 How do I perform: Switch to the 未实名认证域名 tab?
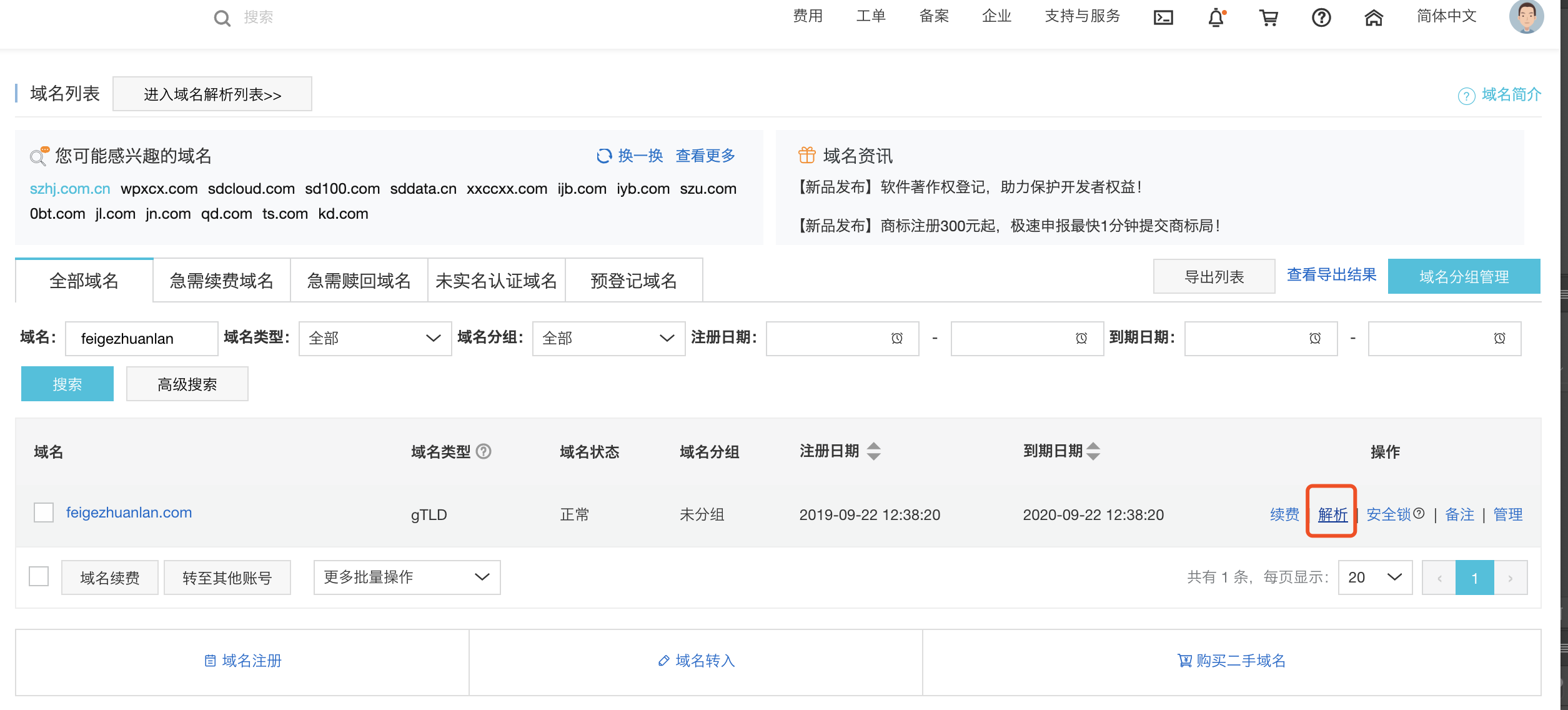[x=496, y=280]
